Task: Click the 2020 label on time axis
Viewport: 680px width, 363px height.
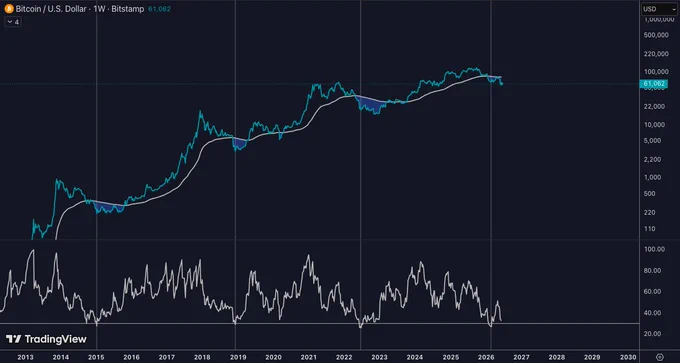Action: coord(273,357)
